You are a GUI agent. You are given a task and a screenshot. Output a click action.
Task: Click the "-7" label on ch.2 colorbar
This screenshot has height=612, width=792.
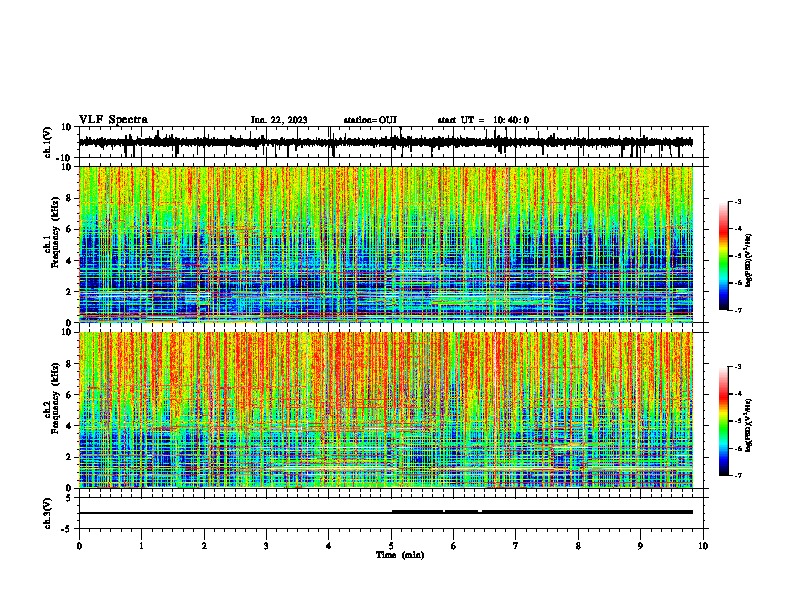738,475
